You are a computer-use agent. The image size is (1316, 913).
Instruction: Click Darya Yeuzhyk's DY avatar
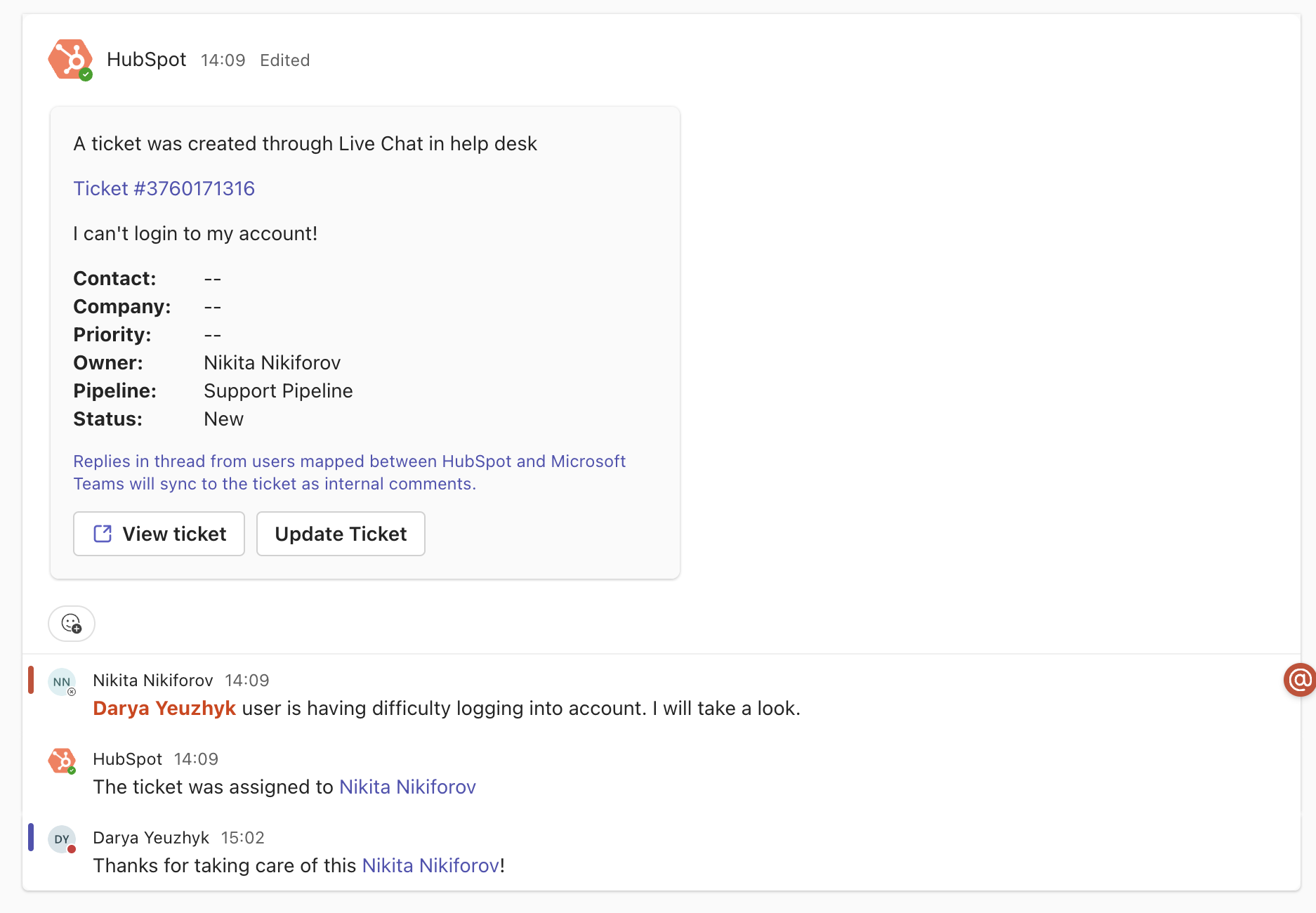click(x=62, y=839)
